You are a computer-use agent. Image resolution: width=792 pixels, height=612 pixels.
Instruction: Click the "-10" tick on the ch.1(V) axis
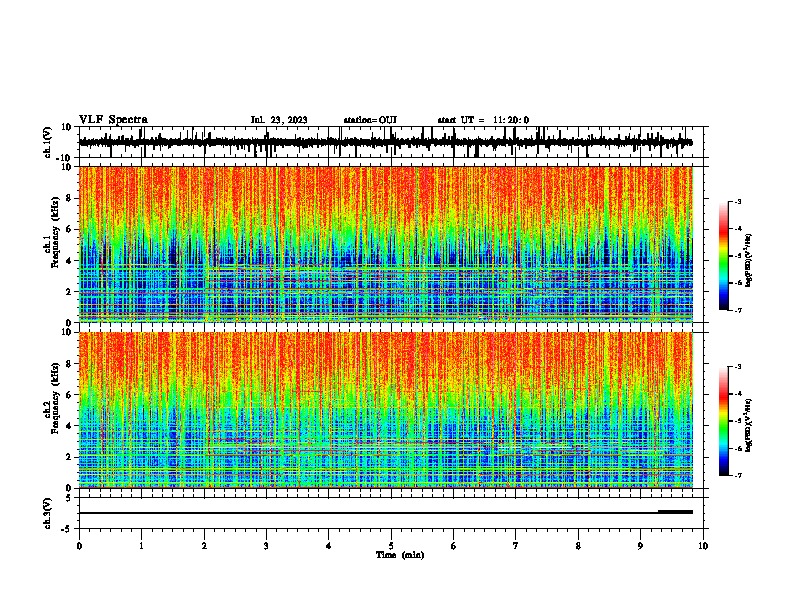pyautogui.click(x=65, y=158)
